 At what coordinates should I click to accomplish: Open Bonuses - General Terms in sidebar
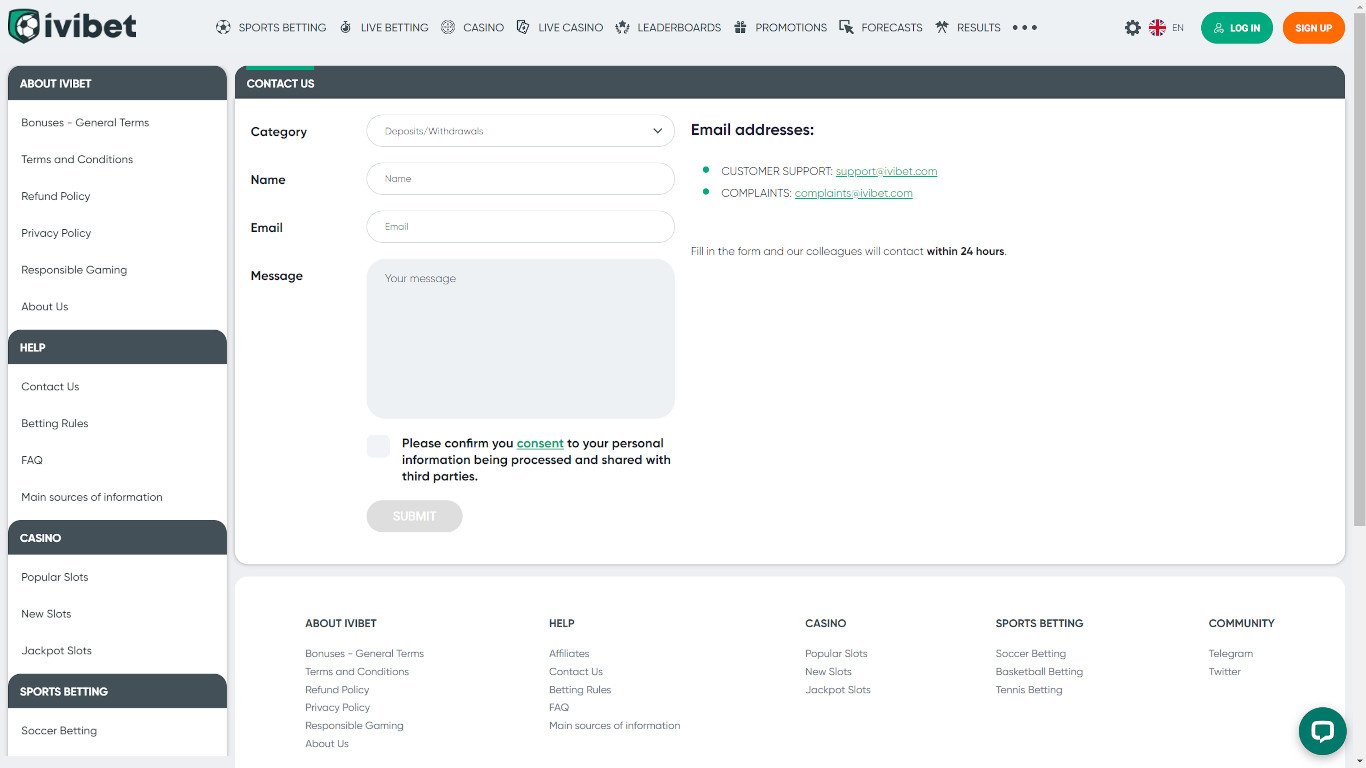[85, 122]
